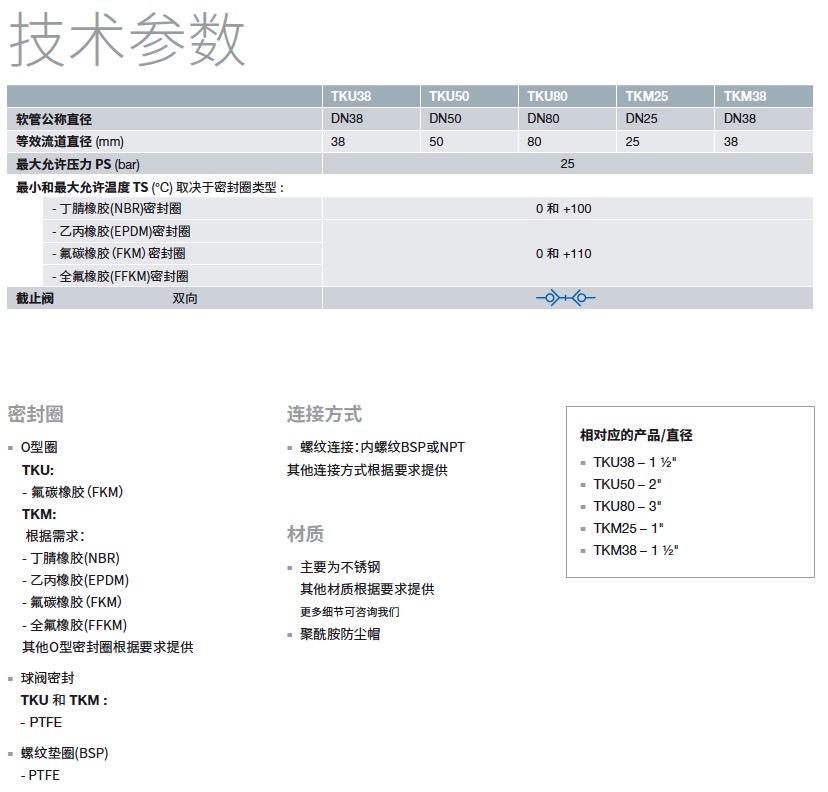828x792 pixels.
Task: Click the 连接方式 section heading
Action: point(325,414)
